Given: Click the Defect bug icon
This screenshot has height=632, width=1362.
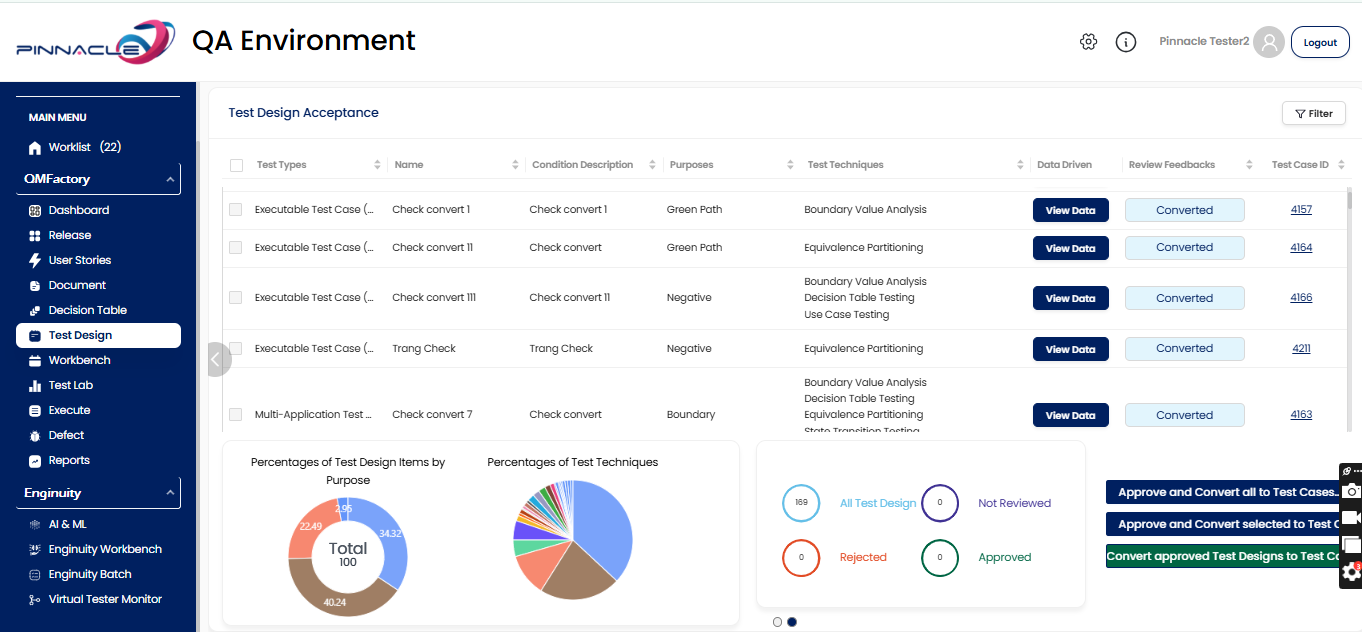Looking at the screenshot, I should pyautogui.click(x=35, y=436).
